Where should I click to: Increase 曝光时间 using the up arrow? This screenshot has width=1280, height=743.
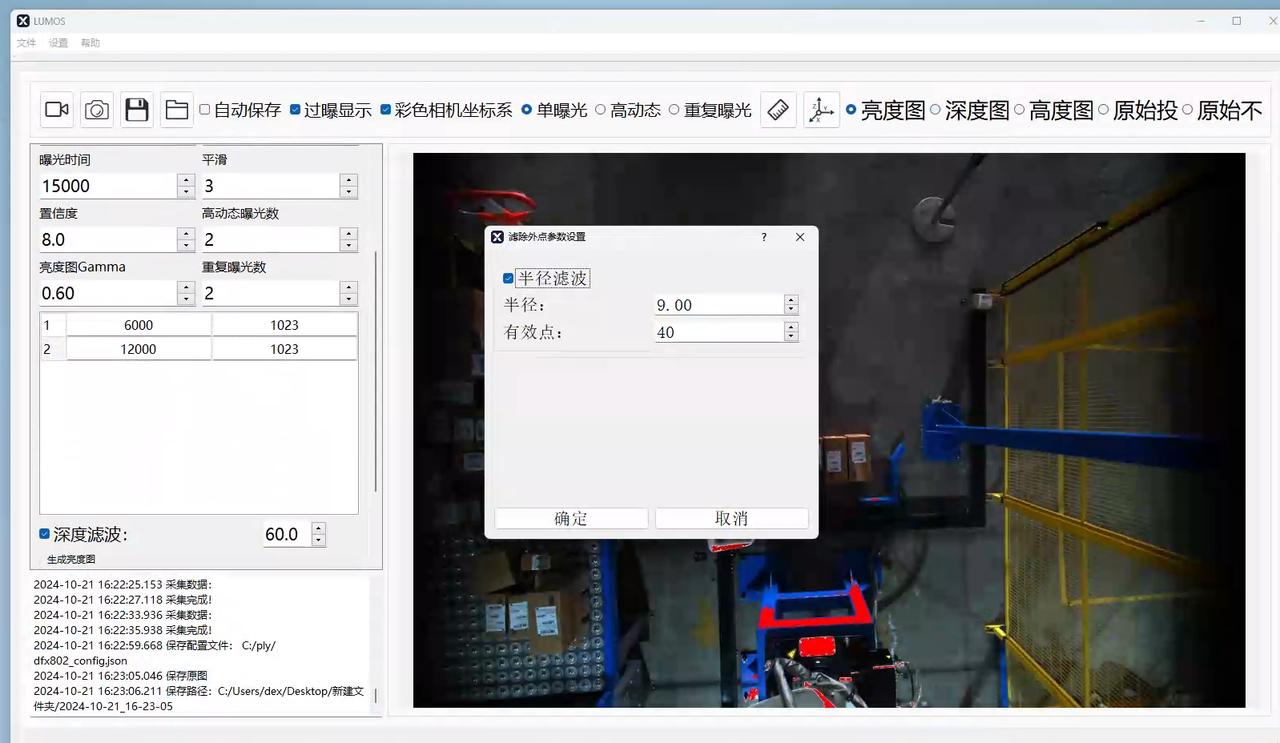tap(185, 180)
